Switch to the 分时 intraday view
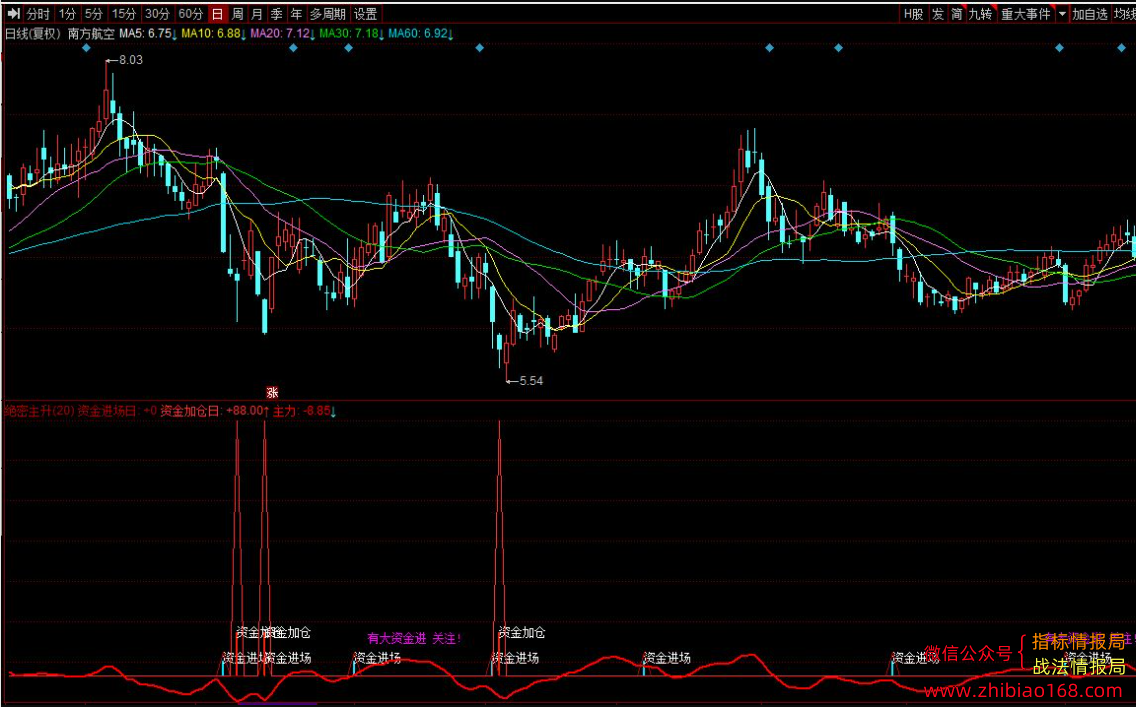Viewport: 1136px width, 707px height. [x=38, y=14]
